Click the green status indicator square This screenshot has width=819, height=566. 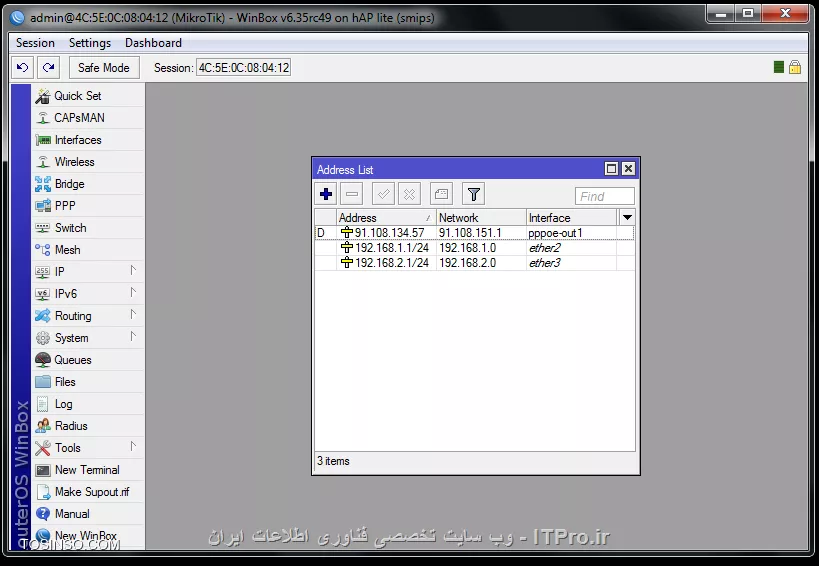tap(778, 67)
